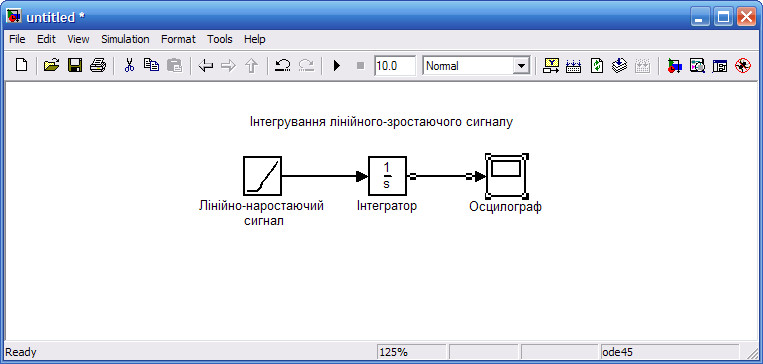Paste using the clipboard toolbar icon
Image resolution: width=763 pixels, height=364 pixels.
tap(174, 65)
